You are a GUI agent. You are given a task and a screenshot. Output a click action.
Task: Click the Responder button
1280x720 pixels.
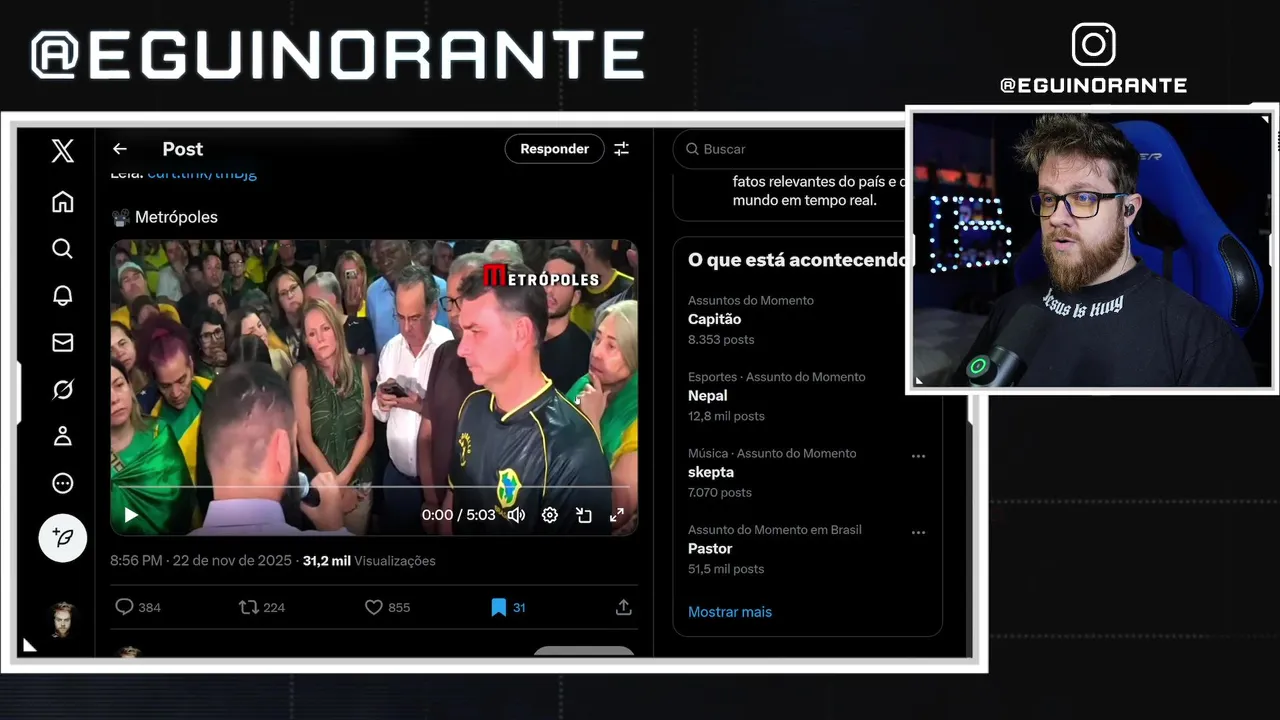(554, 149)
